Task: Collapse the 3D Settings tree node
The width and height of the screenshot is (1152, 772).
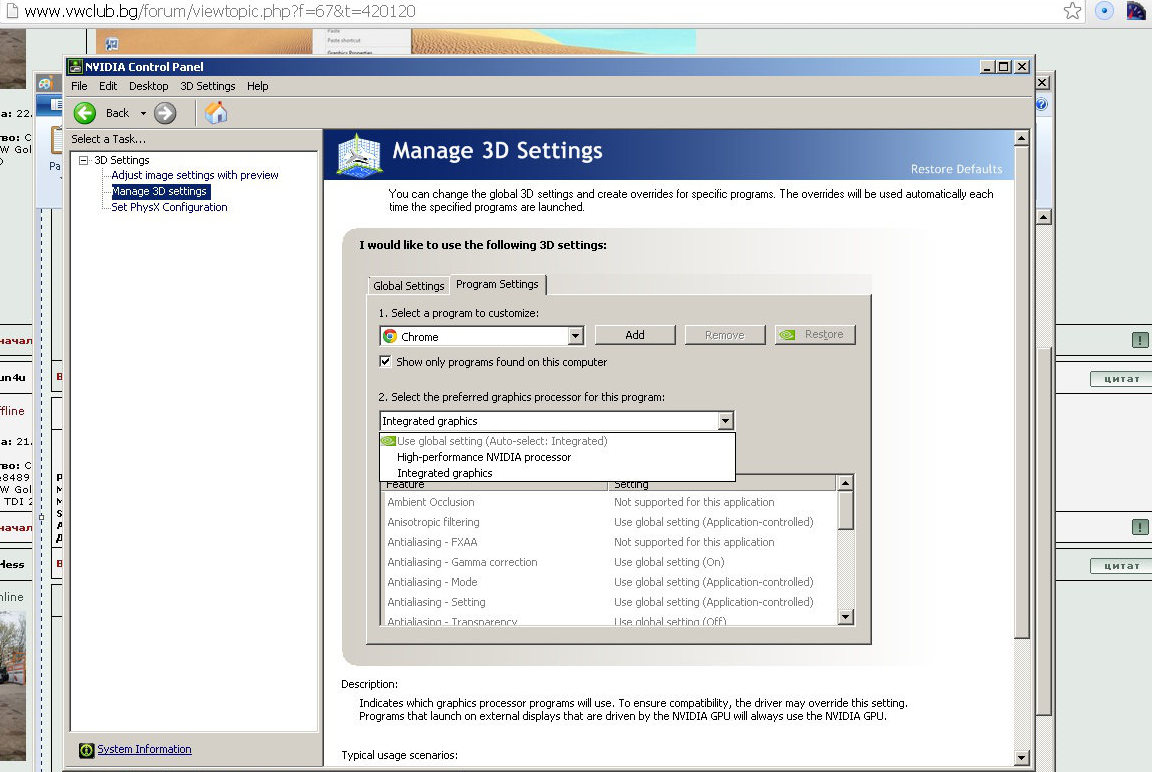Action: tap(84, 160)
